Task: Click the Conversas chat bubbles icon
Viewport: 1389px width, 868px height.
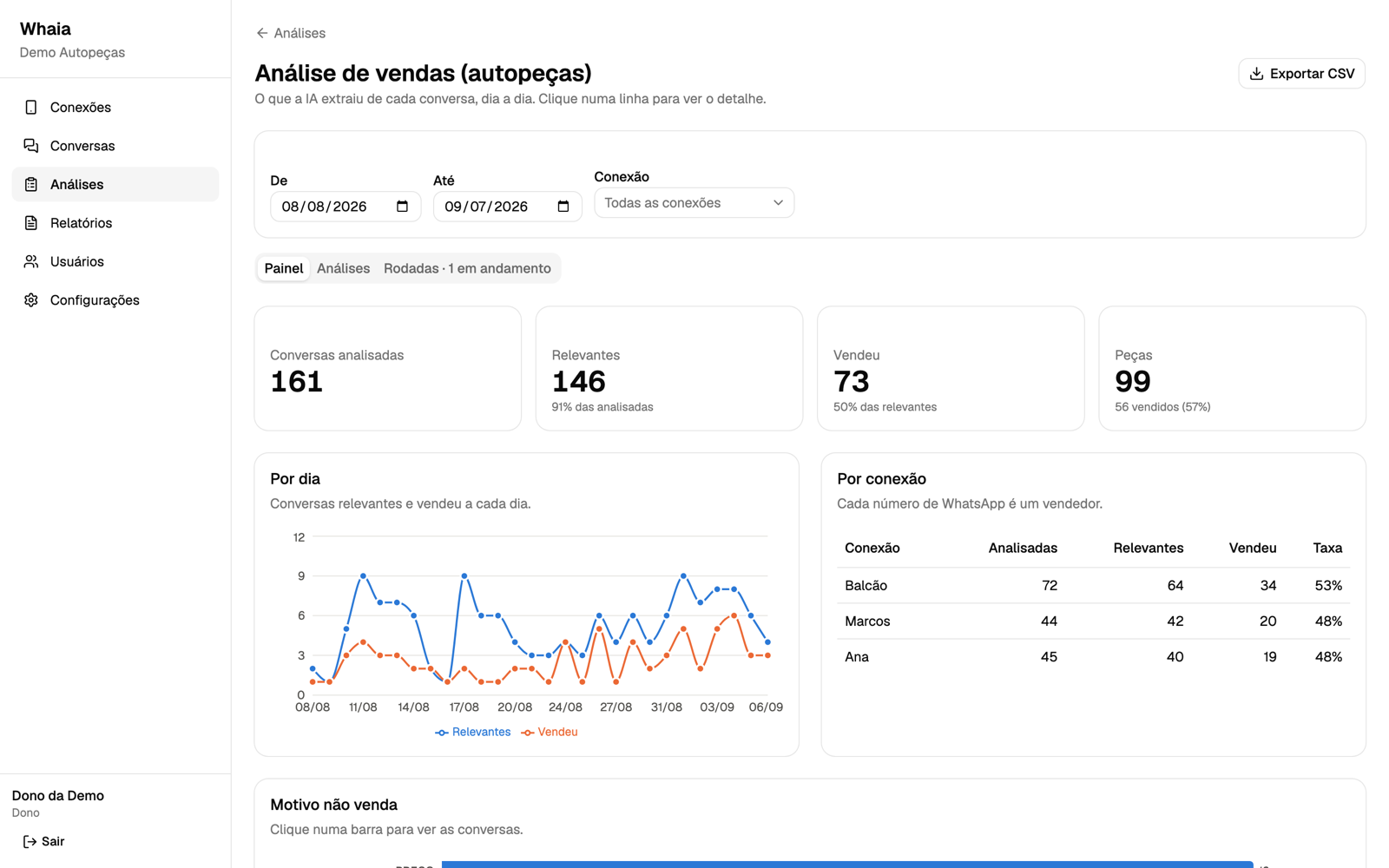Action: (x=31, y=146)
